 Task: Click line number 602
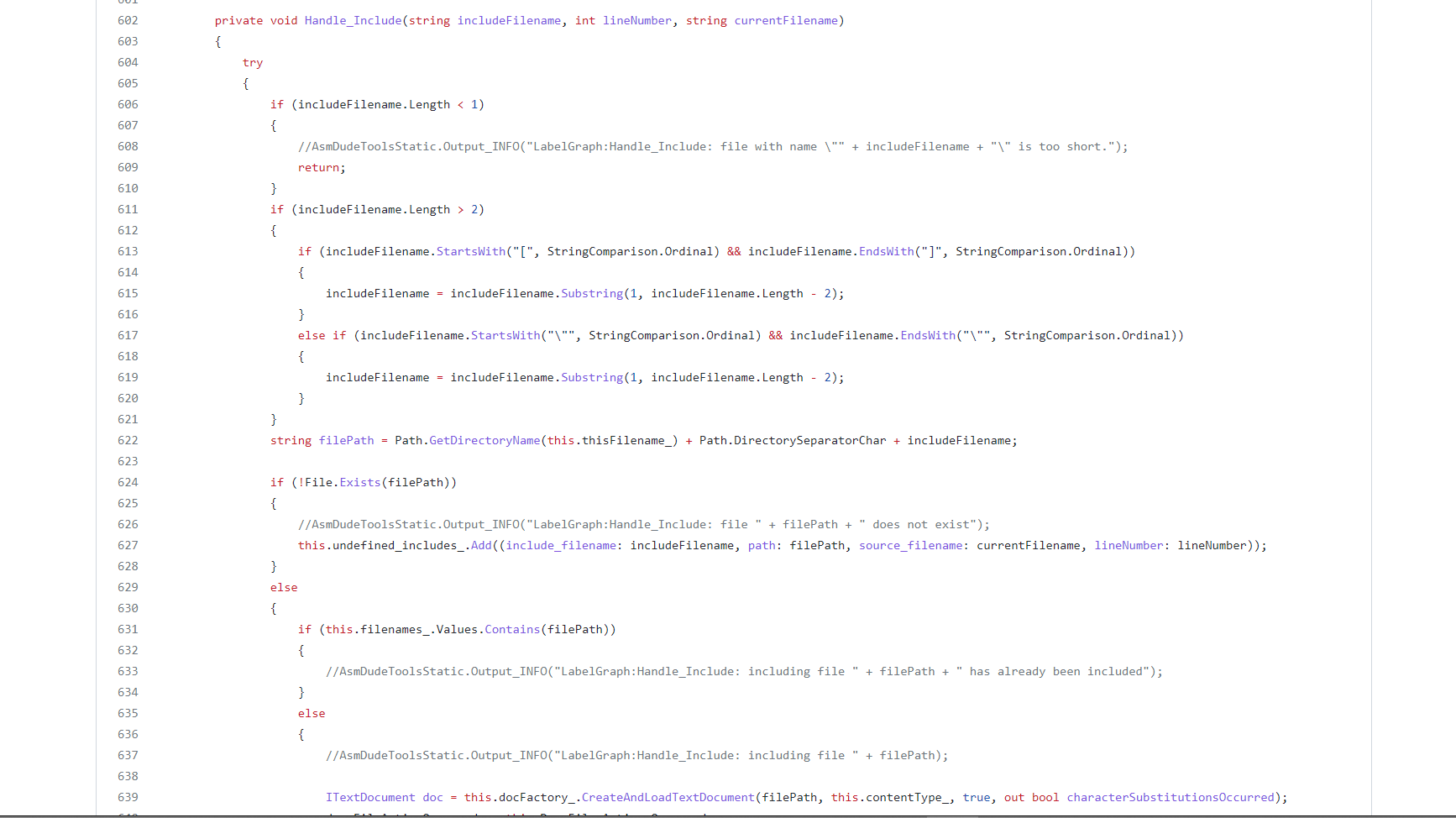coord(128,20)
